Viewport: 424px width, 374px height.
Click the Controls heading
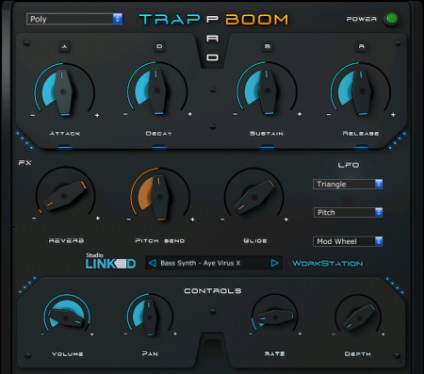pyautogui.click(x=213, y=291)
